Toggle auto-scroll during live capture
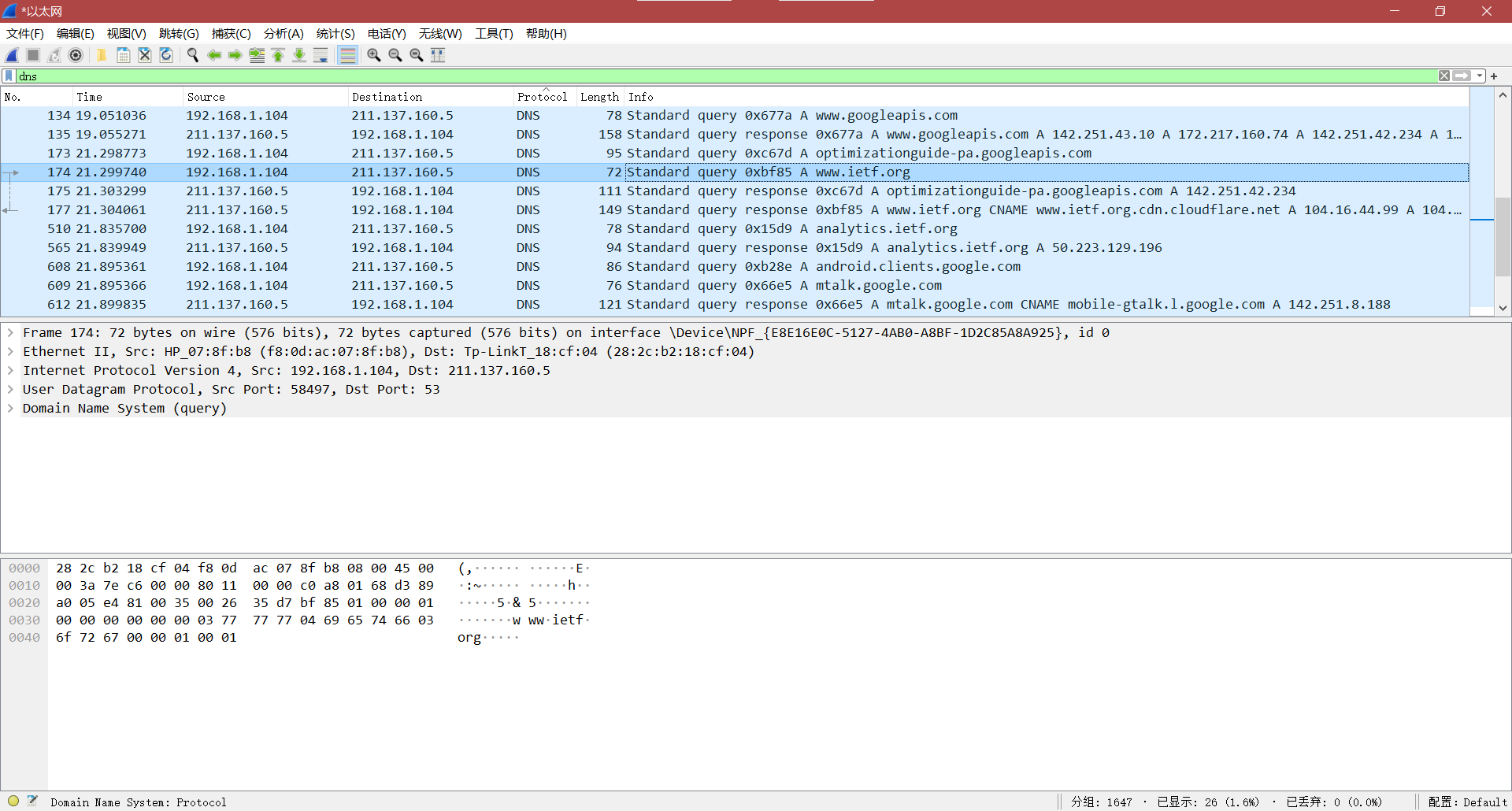This screenshot has height=811, width=1512. click(321, 55)
